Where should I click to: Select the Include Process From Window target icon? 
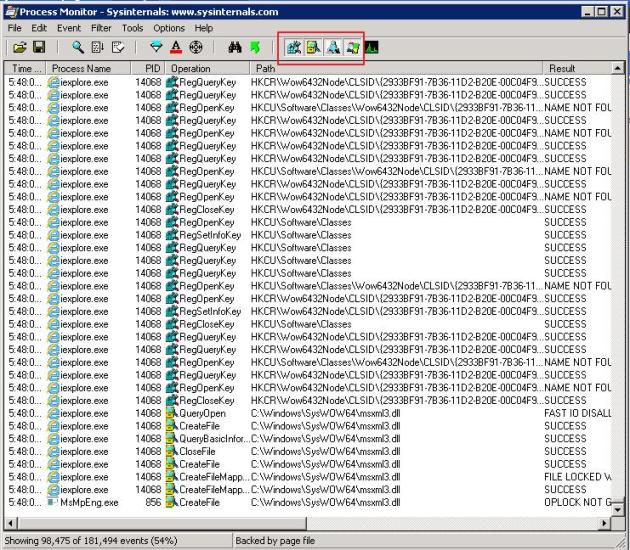pyautogui.click(x=196, y=47)
